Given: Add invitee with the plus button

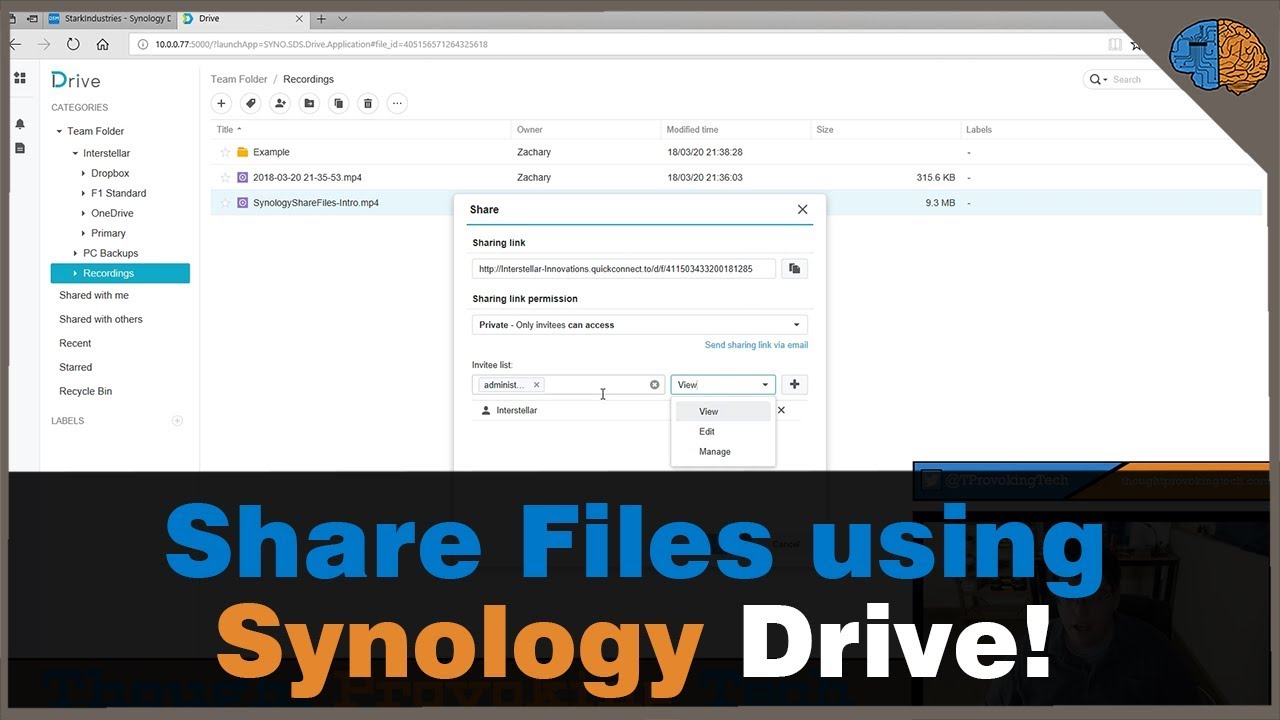Looking at the screenshot, I should [794, 384].
